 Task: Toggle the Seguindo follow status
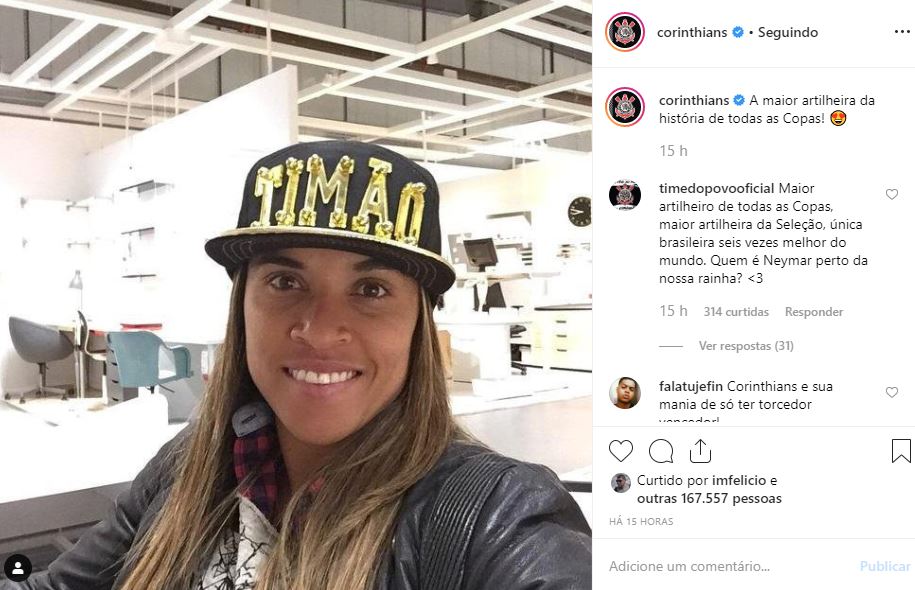[x=788, y=32]
